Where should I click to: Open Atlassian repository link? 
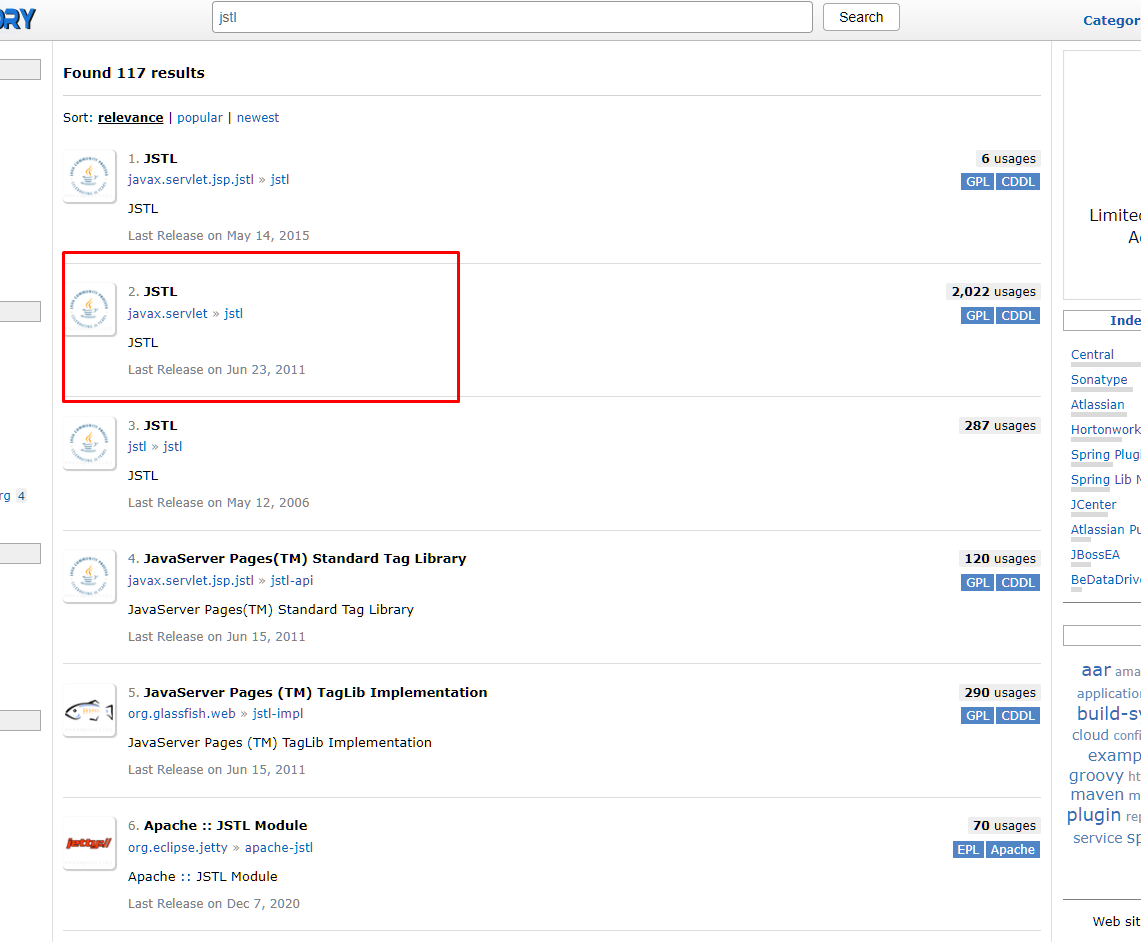1097,404
